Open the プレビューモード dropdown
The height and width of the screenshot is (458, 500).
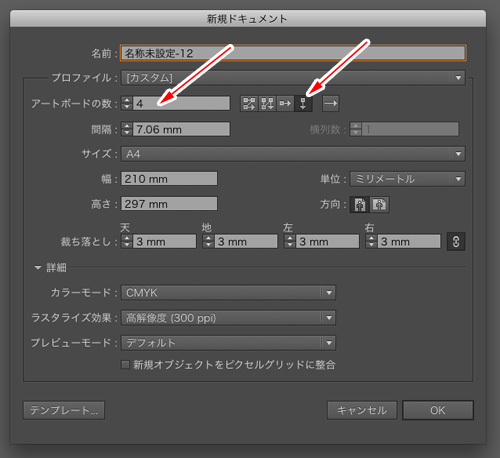point(228,343)
